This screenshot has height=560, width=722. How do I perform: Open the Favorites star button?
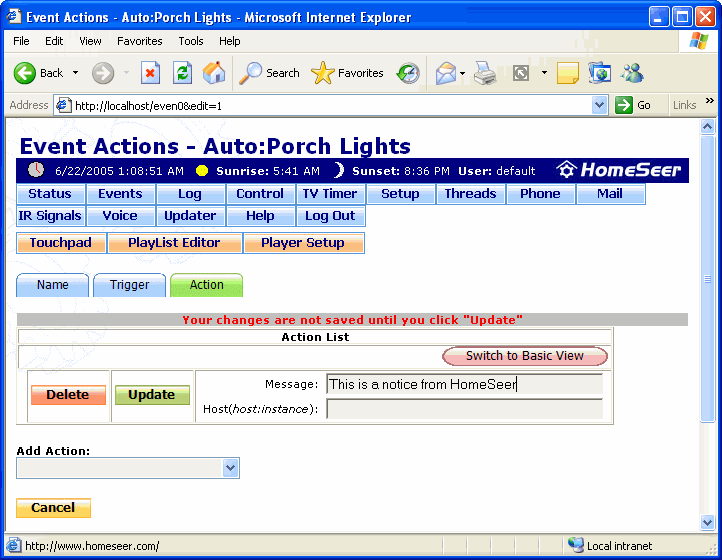tap(347, 73)
